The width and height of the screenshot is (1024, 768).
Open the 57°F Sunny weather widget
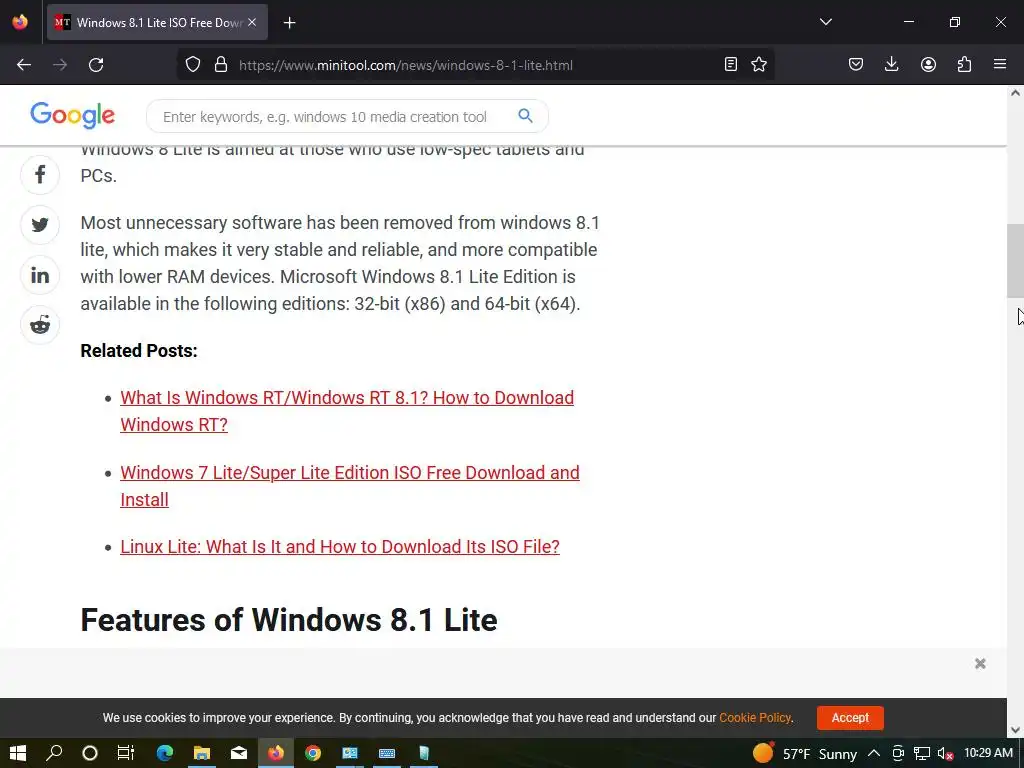tap(805, 754)
